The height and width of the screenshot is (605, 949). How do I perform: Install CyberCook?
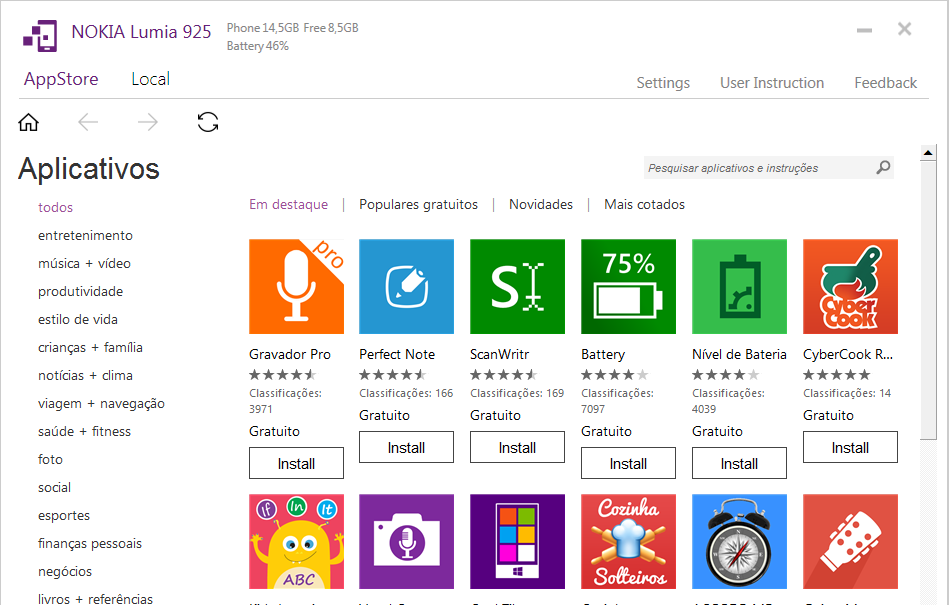coord(850,447)
